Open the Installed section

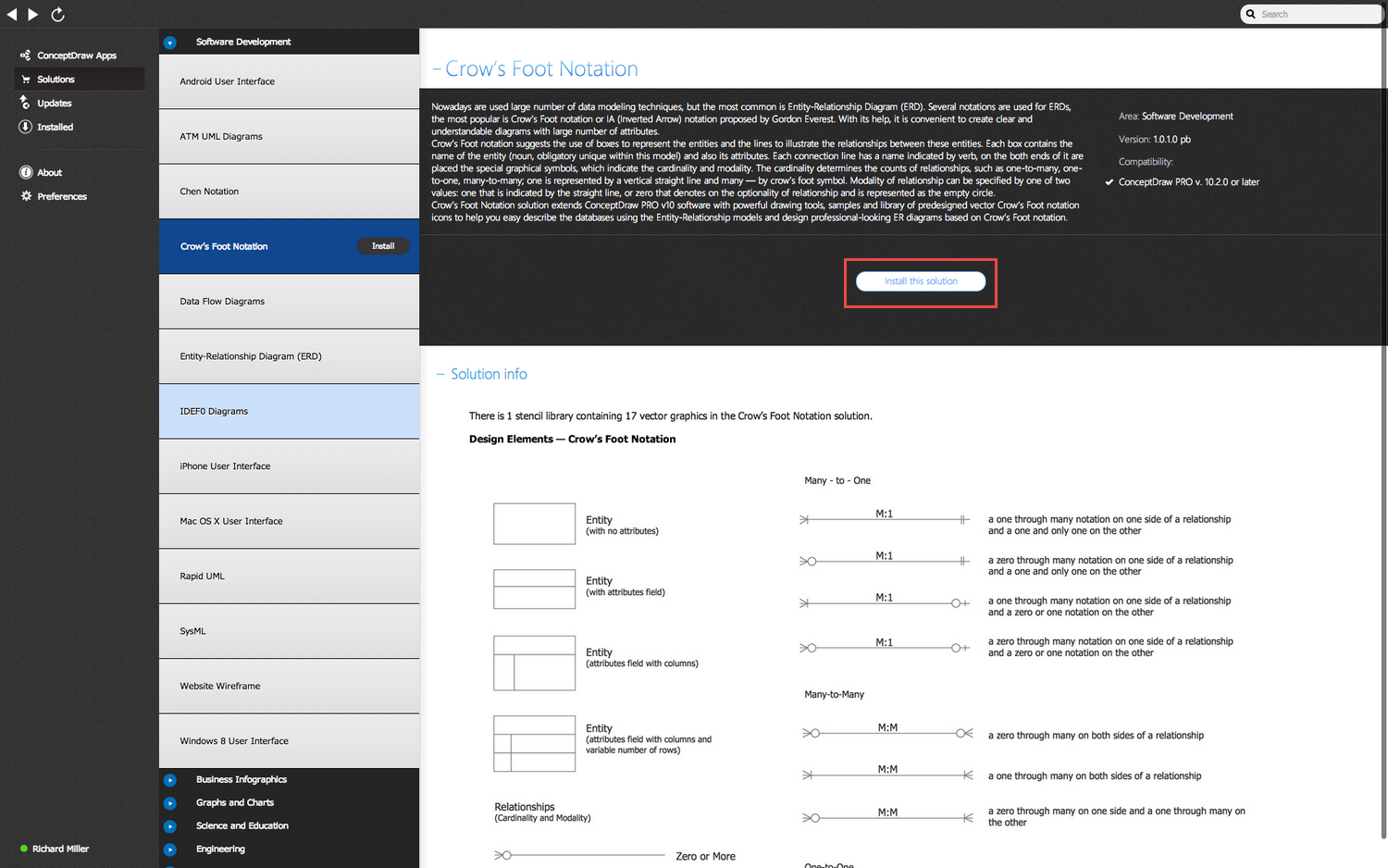click(x=55, y=127)
